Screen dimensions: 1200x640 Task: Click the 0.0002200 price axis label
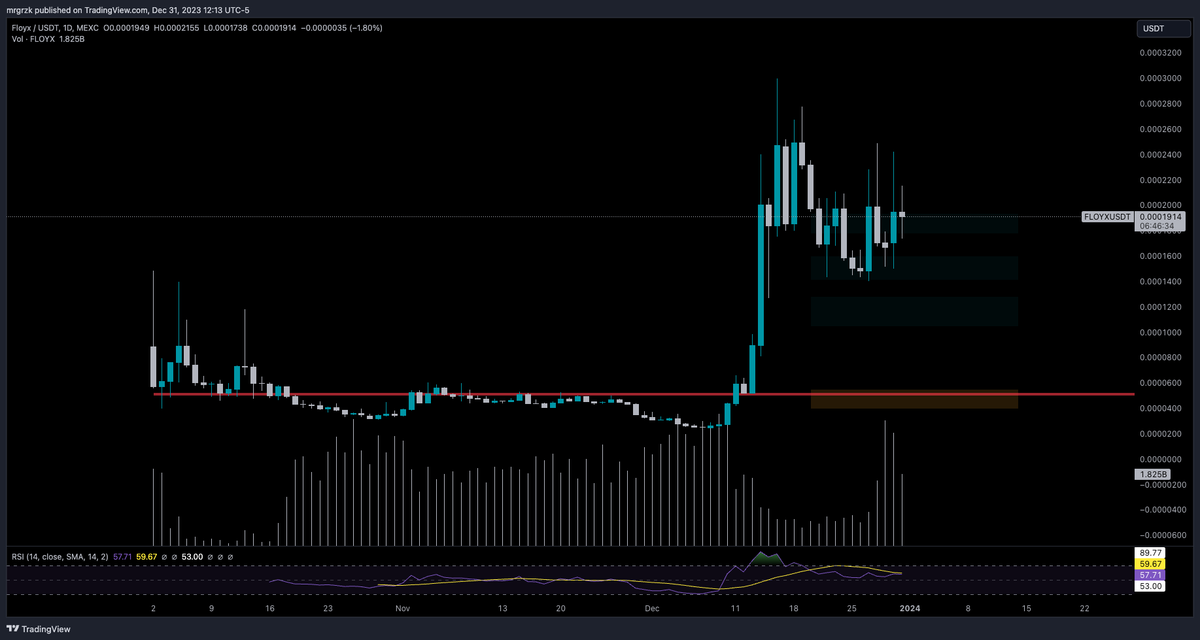(x=1160, y=180)
